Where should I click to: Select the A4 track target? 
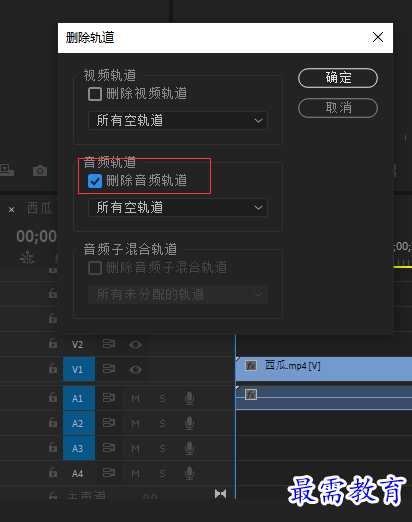pos(78,473)
